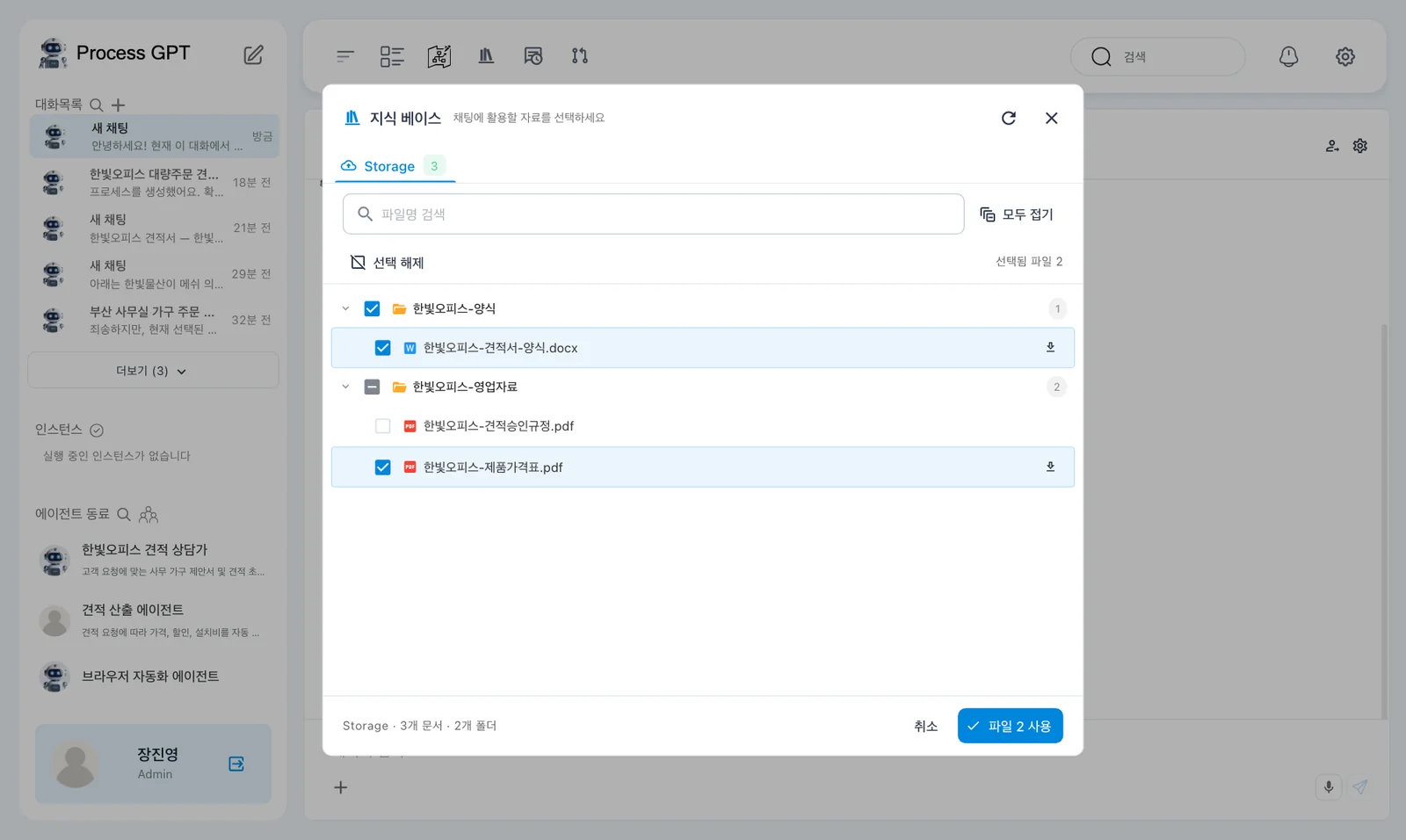The image size is (1406, 840).
Task: Click the new chat compose icon
Action: 253,54
